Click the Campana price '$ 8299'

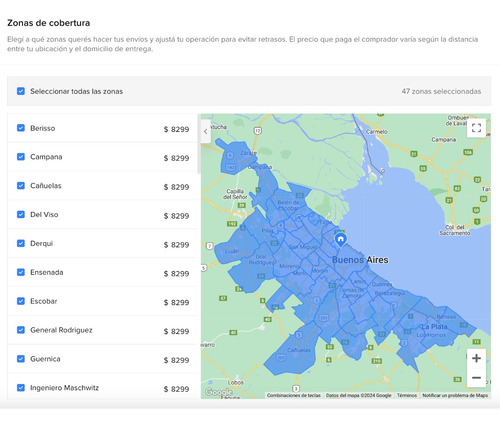(176, 158)
